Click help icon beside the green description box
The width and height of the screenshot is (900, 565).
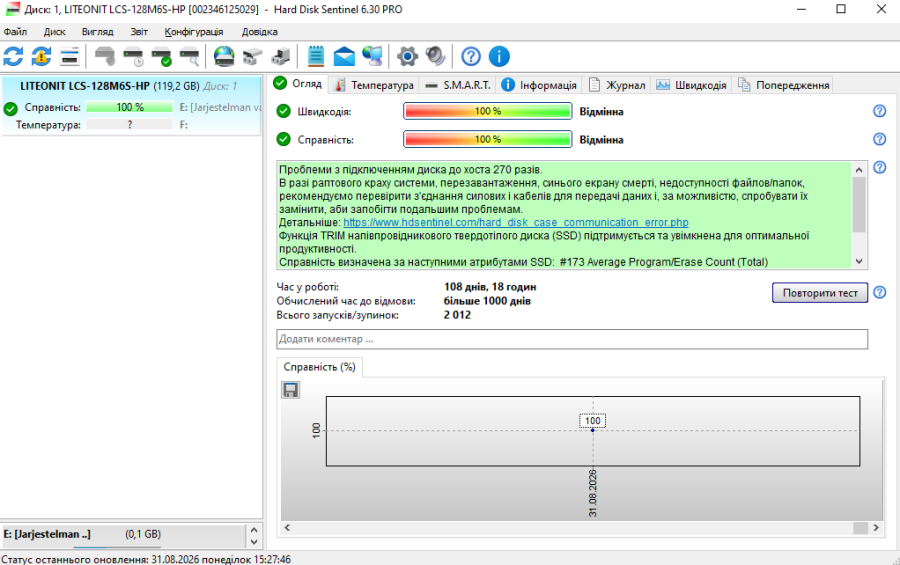pos(879,167)
